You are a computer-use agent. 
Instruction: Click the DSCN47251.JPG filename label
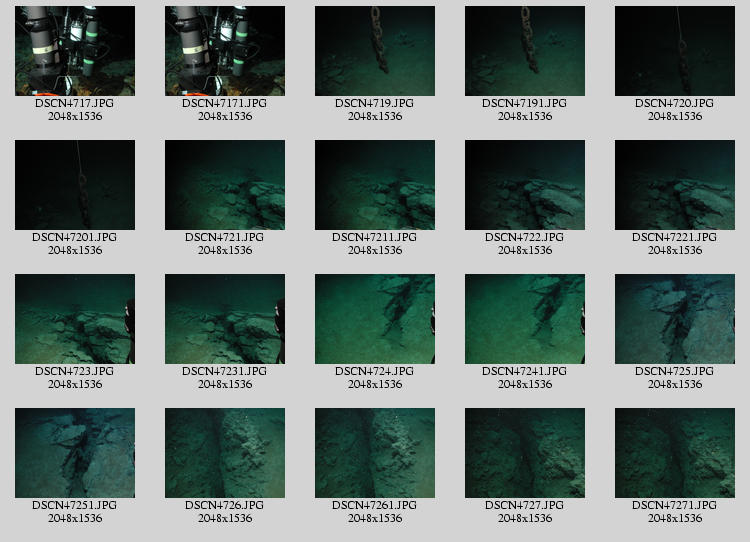click(75, 505)
